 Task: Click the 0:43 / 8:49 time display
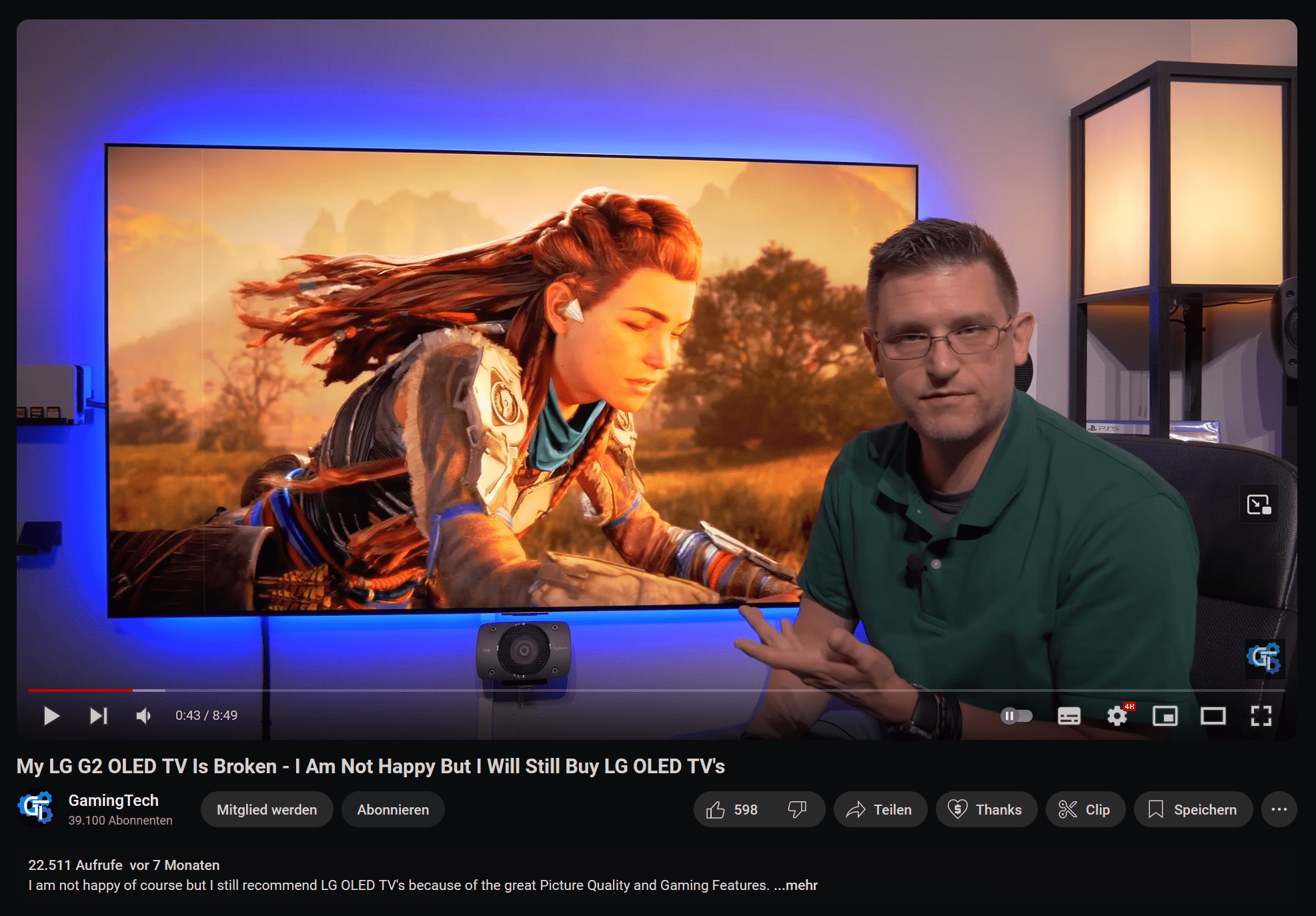click(x=206, y=716)
